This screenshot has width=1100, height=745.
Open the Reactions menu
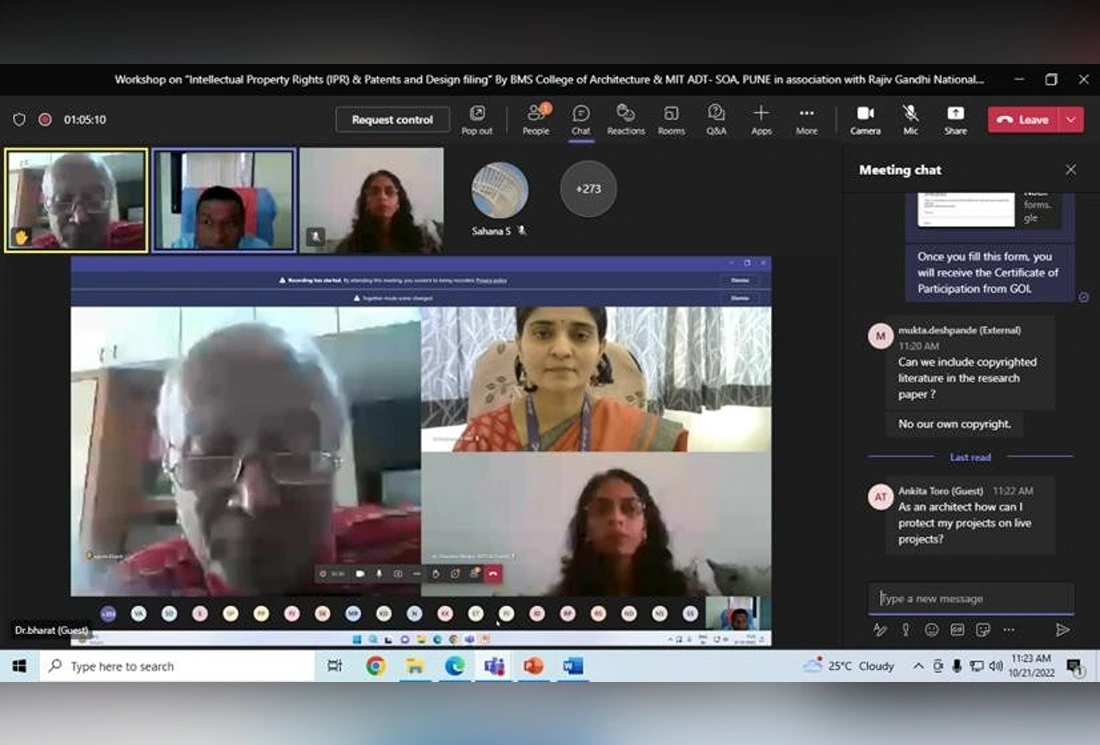pos(626,119)
